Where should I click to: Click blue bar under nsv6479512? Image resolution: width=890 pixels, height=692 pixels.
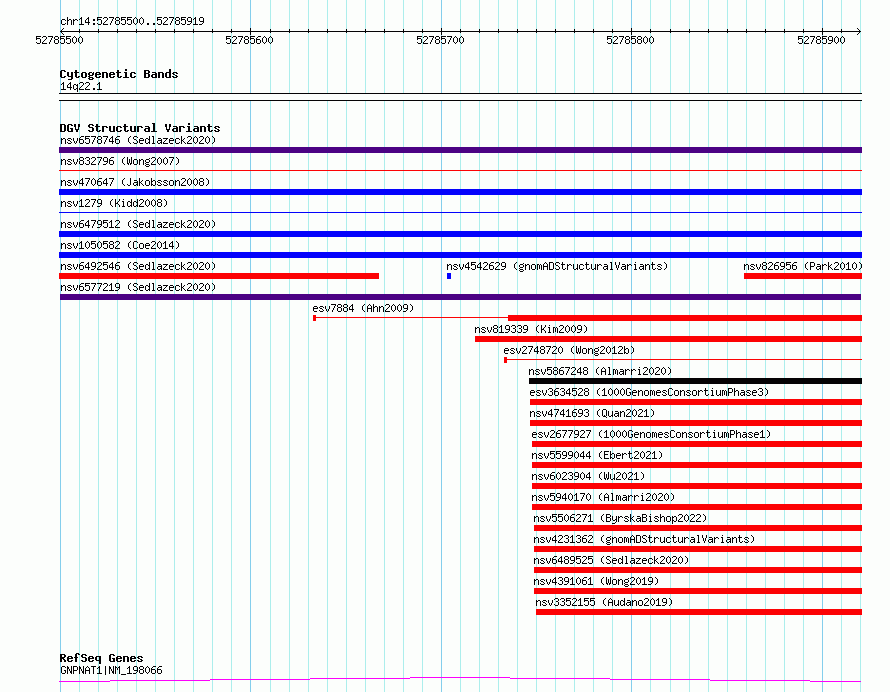coord(460,234)
